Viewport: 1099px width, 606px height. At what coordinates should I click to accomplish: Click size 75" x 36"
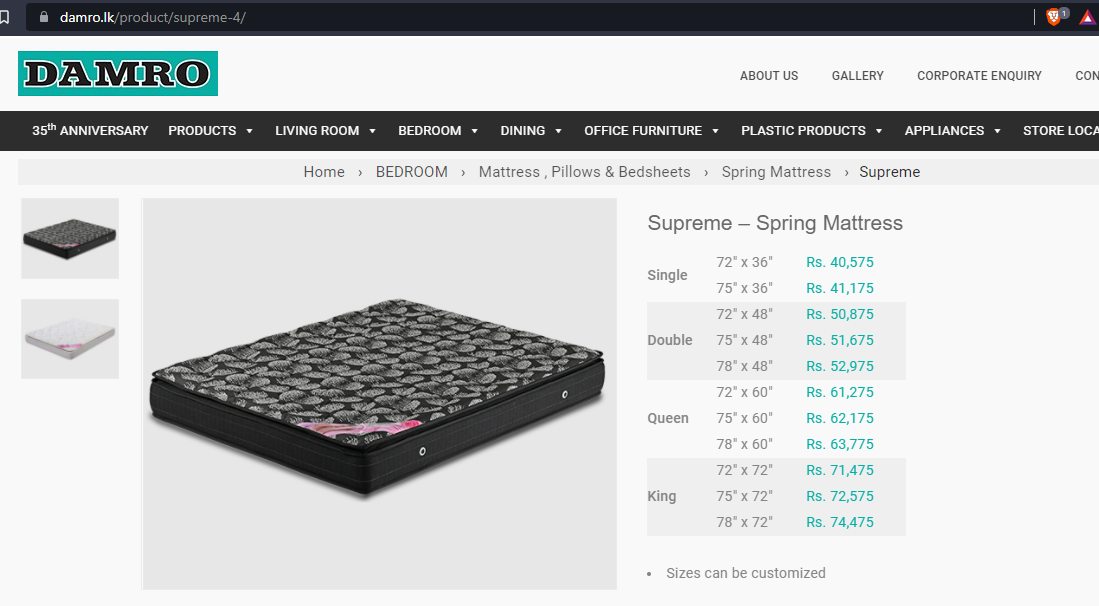point(744,288)
